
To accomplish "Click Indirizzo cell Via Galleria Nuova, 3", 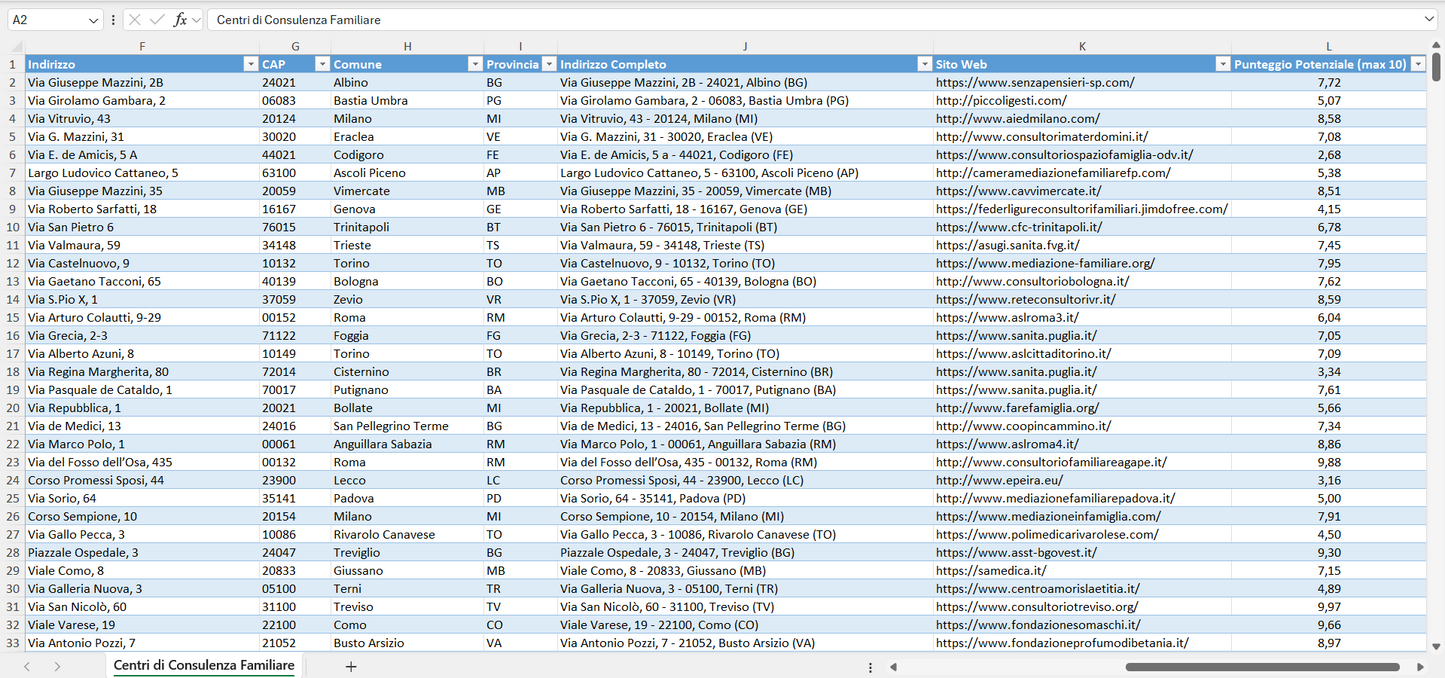I will coord(142,589).
